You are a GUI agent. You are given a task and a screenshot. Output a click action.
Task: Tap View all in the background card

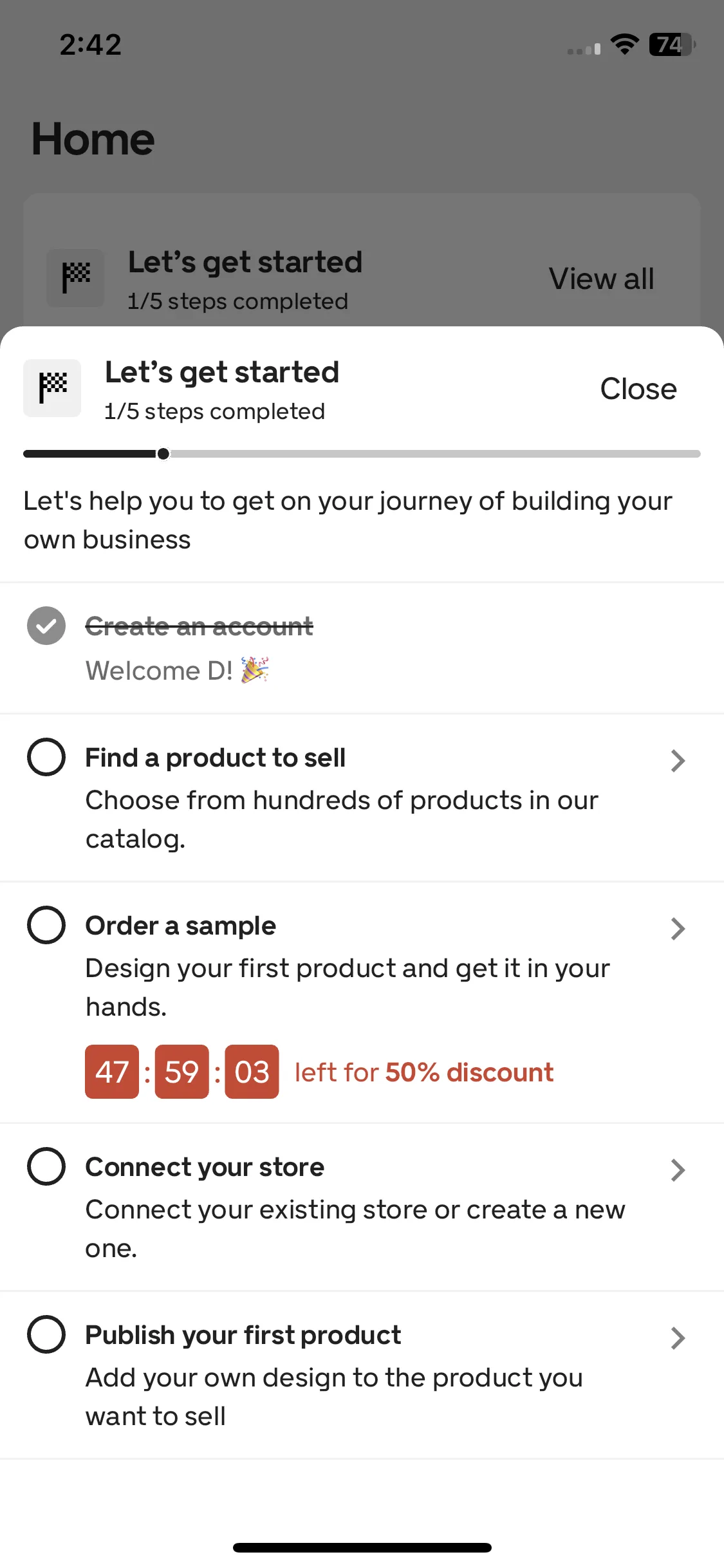coord(602,279)
